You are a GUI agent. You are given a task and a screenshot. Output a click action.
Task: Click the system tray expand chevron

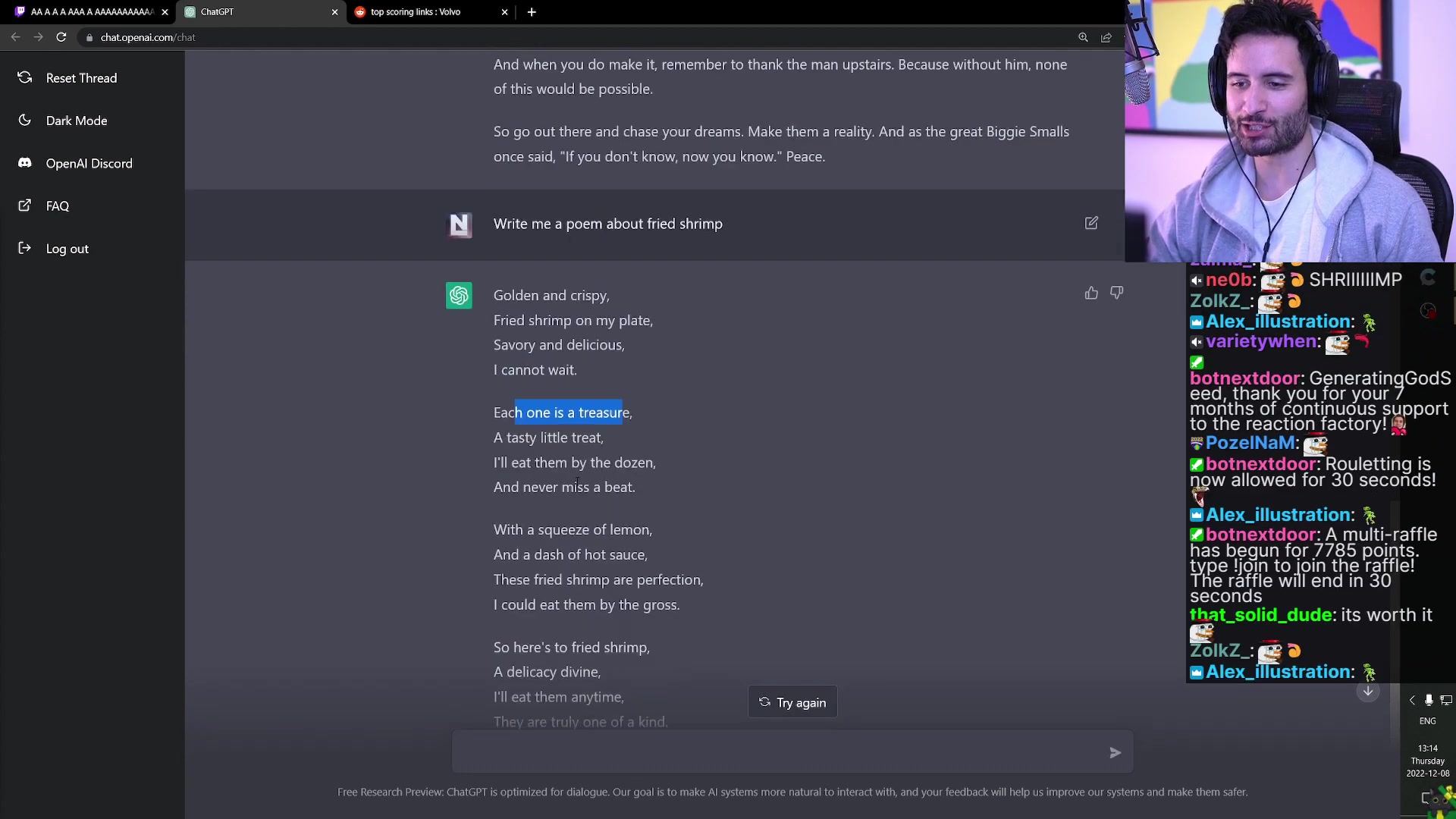tap(1412, 700)
